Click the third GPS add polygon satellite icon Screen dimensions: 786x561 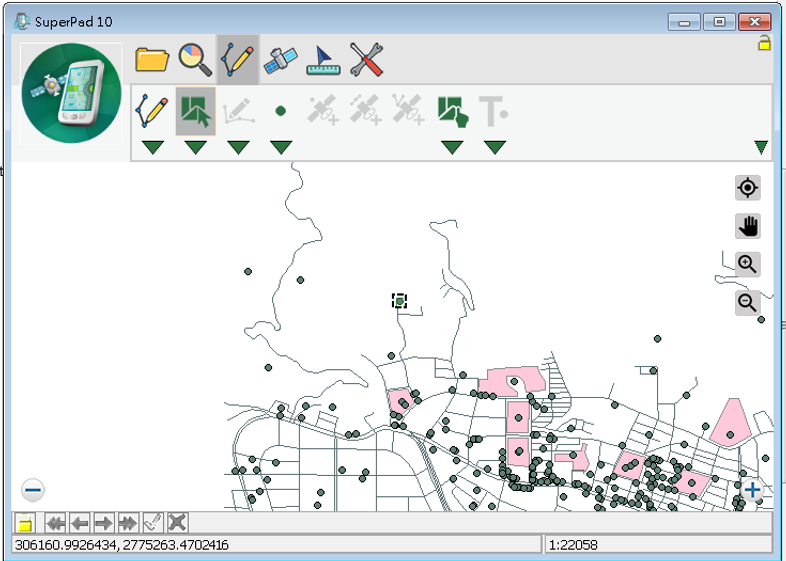click(x=409, y=109)
